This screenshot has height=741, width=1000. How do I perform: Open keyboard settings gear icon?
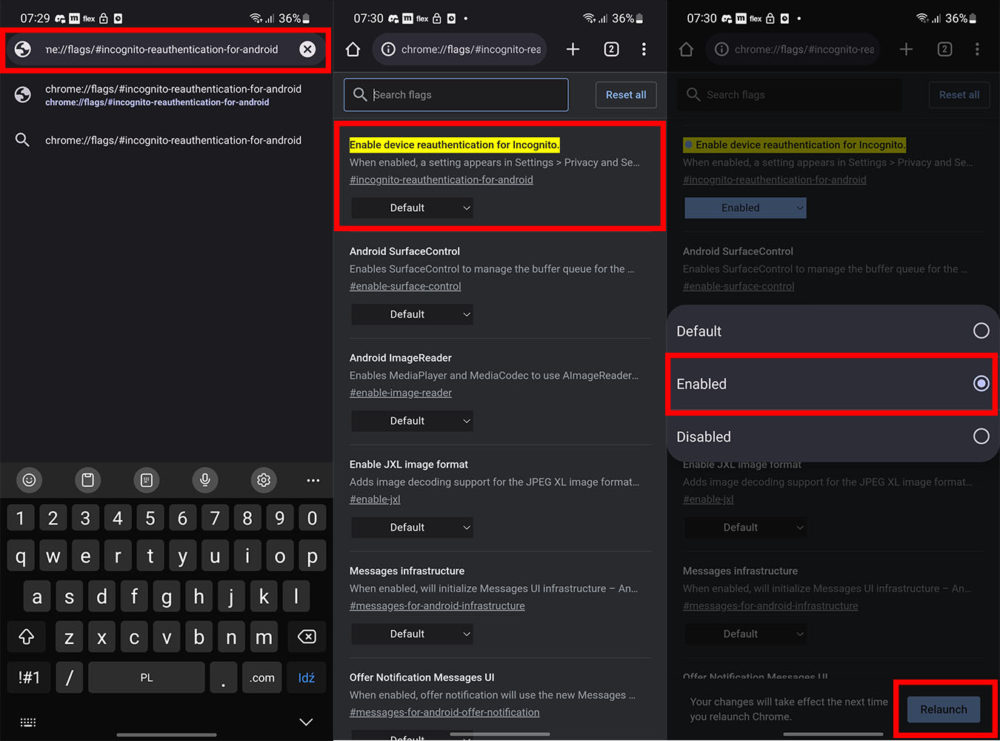coord(263,480)
